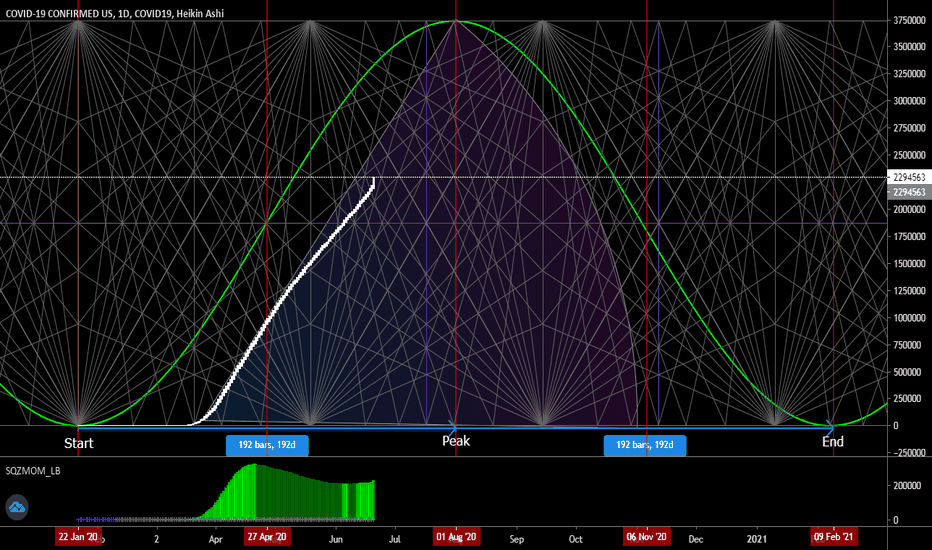Click the Jun label on time axis
This screenshot has width=932, height=550.
(x=336, y=539)
